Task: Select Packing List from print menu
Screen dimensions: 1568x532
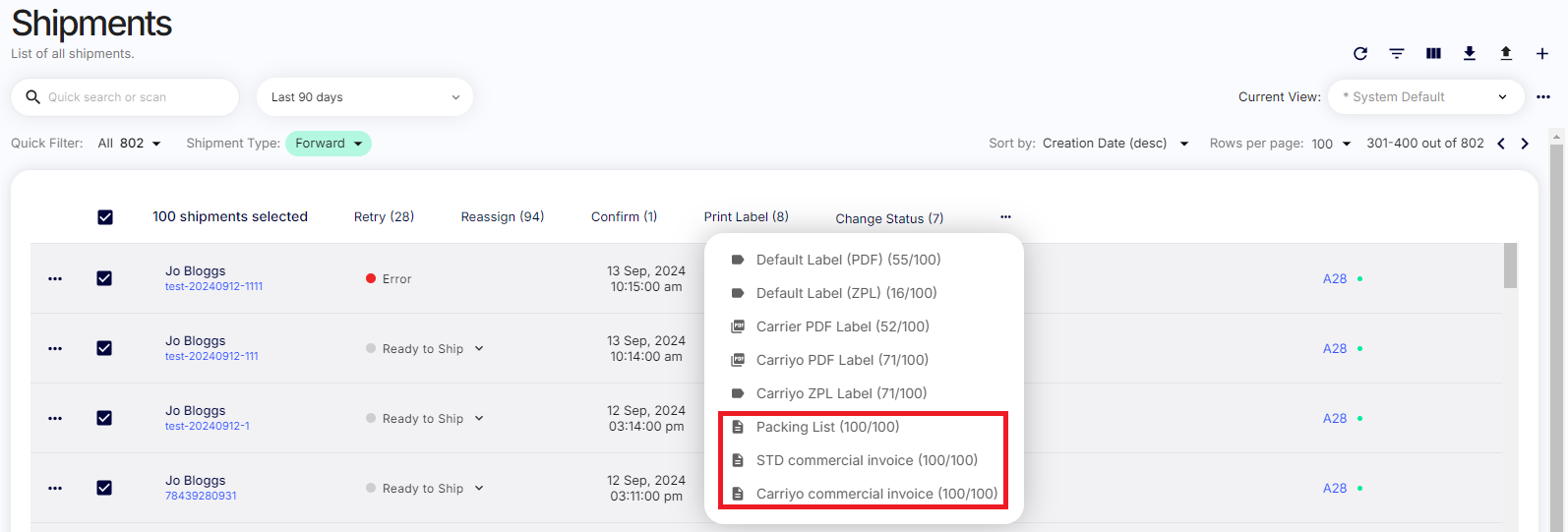Action: 827,427
